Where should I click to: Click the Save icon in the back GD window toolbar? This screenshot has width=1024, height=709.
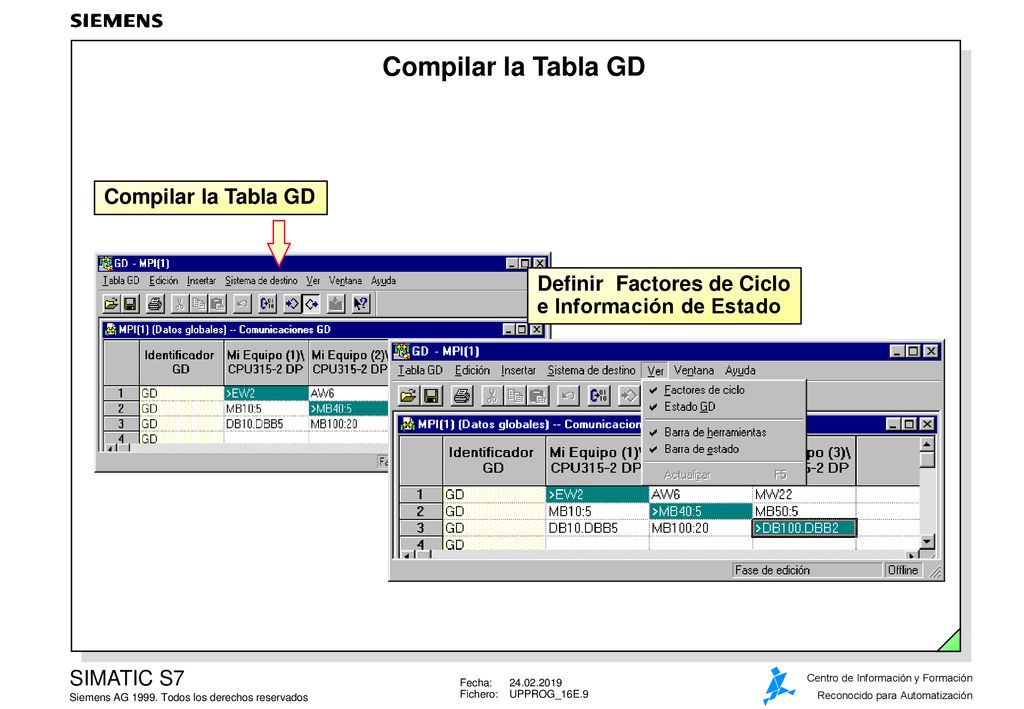(129, 304)
